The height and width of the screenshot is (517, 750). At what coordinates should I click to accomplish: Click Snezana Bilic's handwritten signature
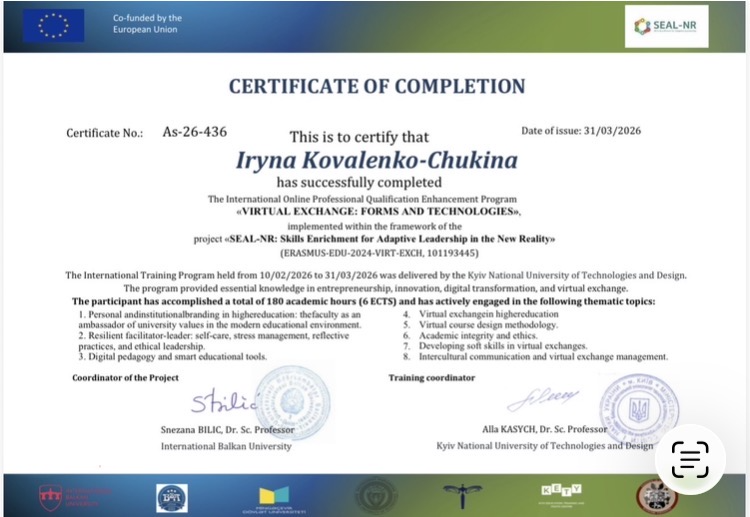(x=224, y=401)
